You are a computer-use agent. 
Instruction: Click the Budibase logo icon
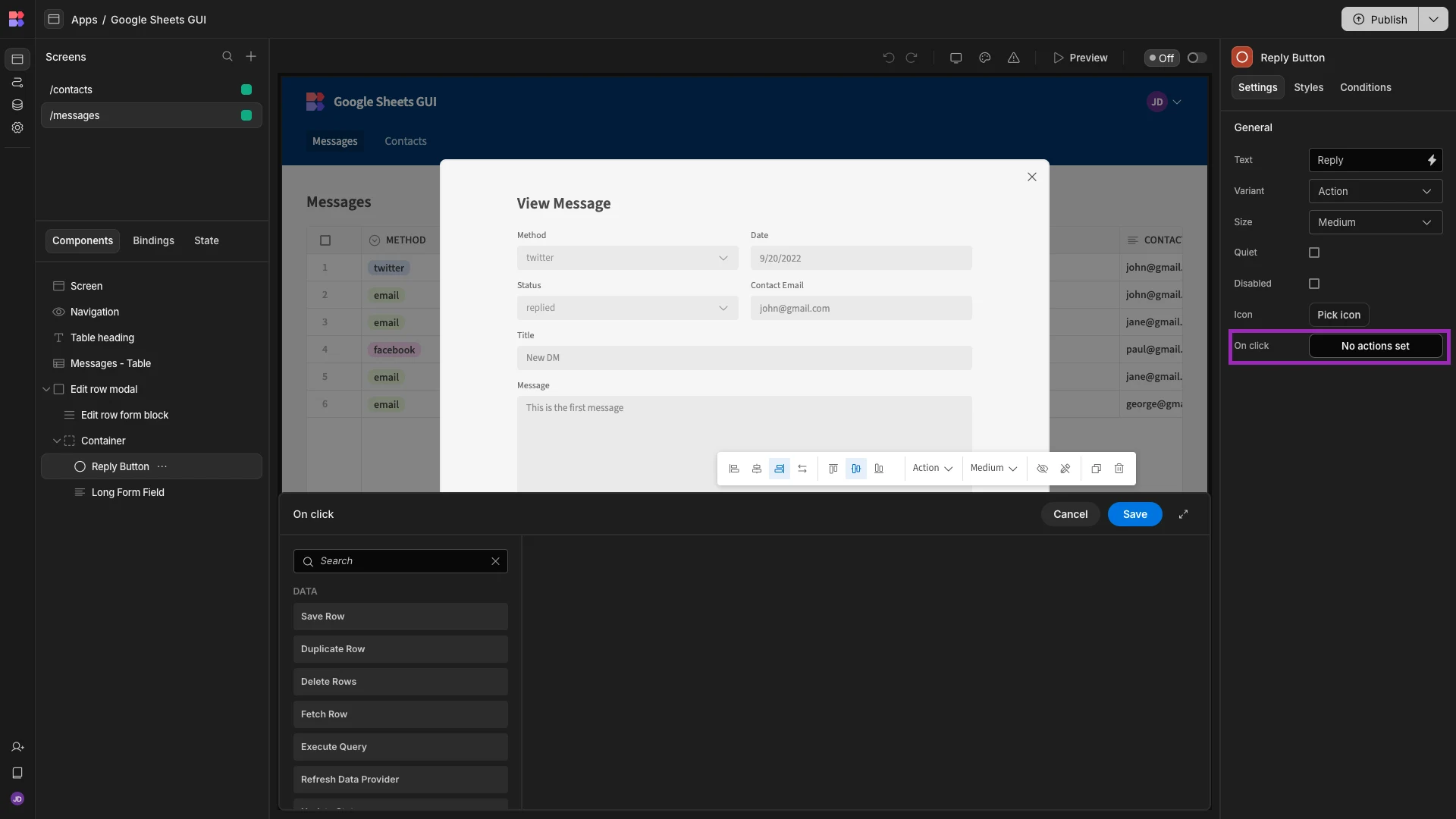[17, 19]
